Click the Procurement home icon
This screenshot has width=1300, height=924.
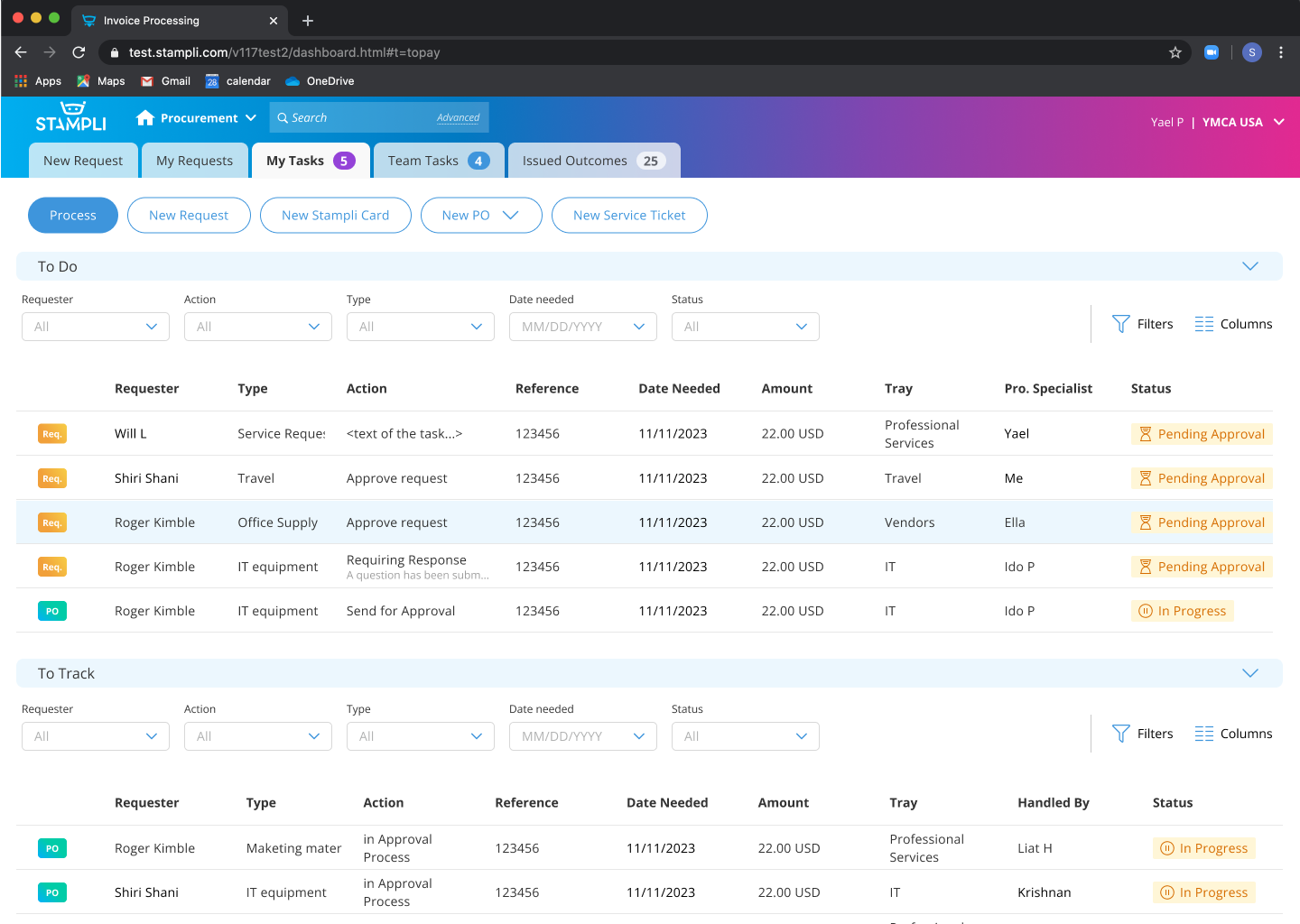tap(144, 118)
